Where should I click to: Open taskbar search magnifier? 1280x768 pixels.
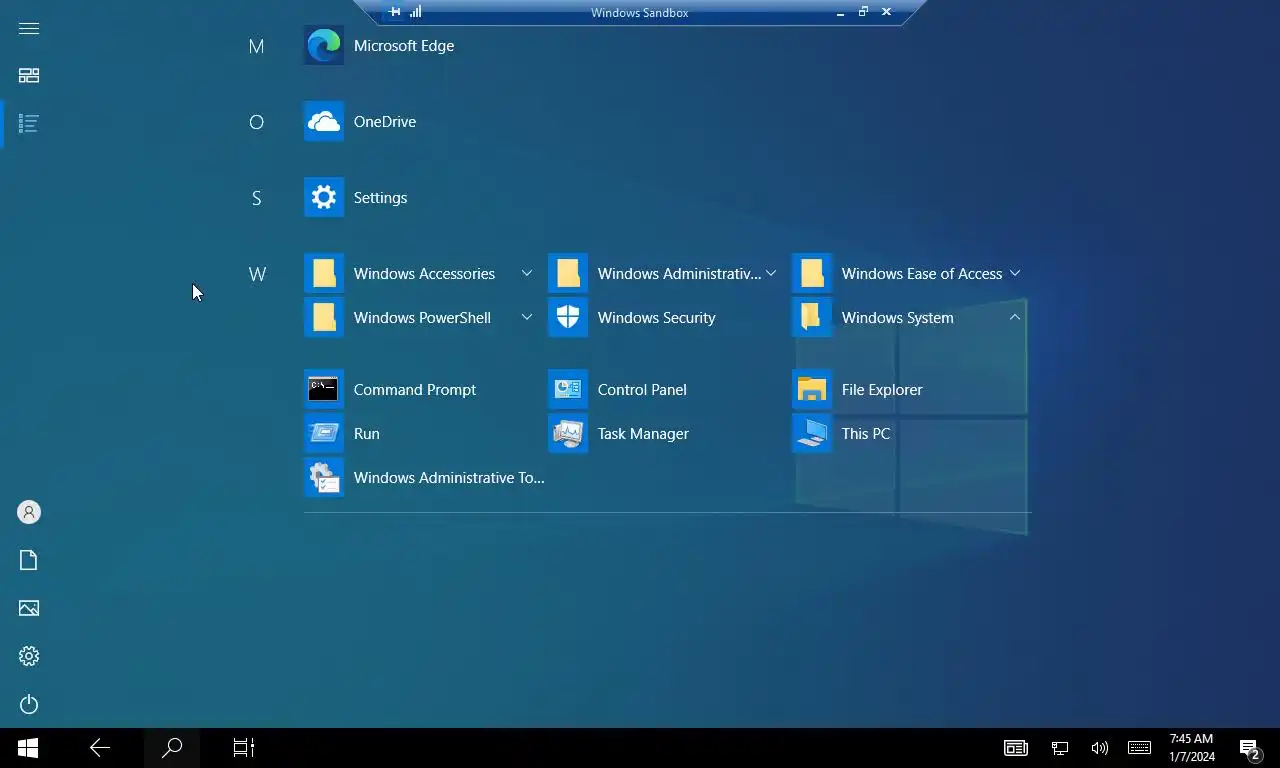pos(172,748)
